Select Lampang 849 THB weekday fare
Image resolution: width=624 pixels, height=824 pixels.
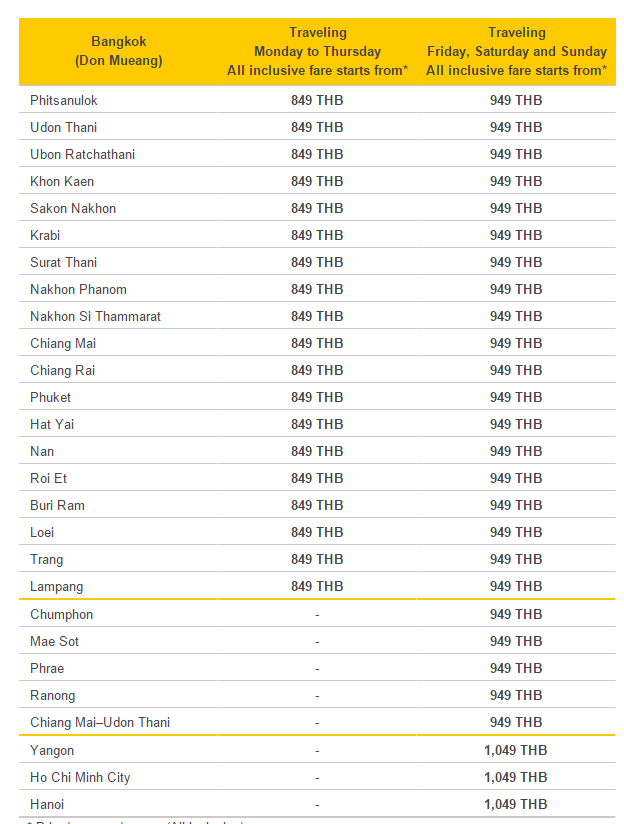point(317,586)
